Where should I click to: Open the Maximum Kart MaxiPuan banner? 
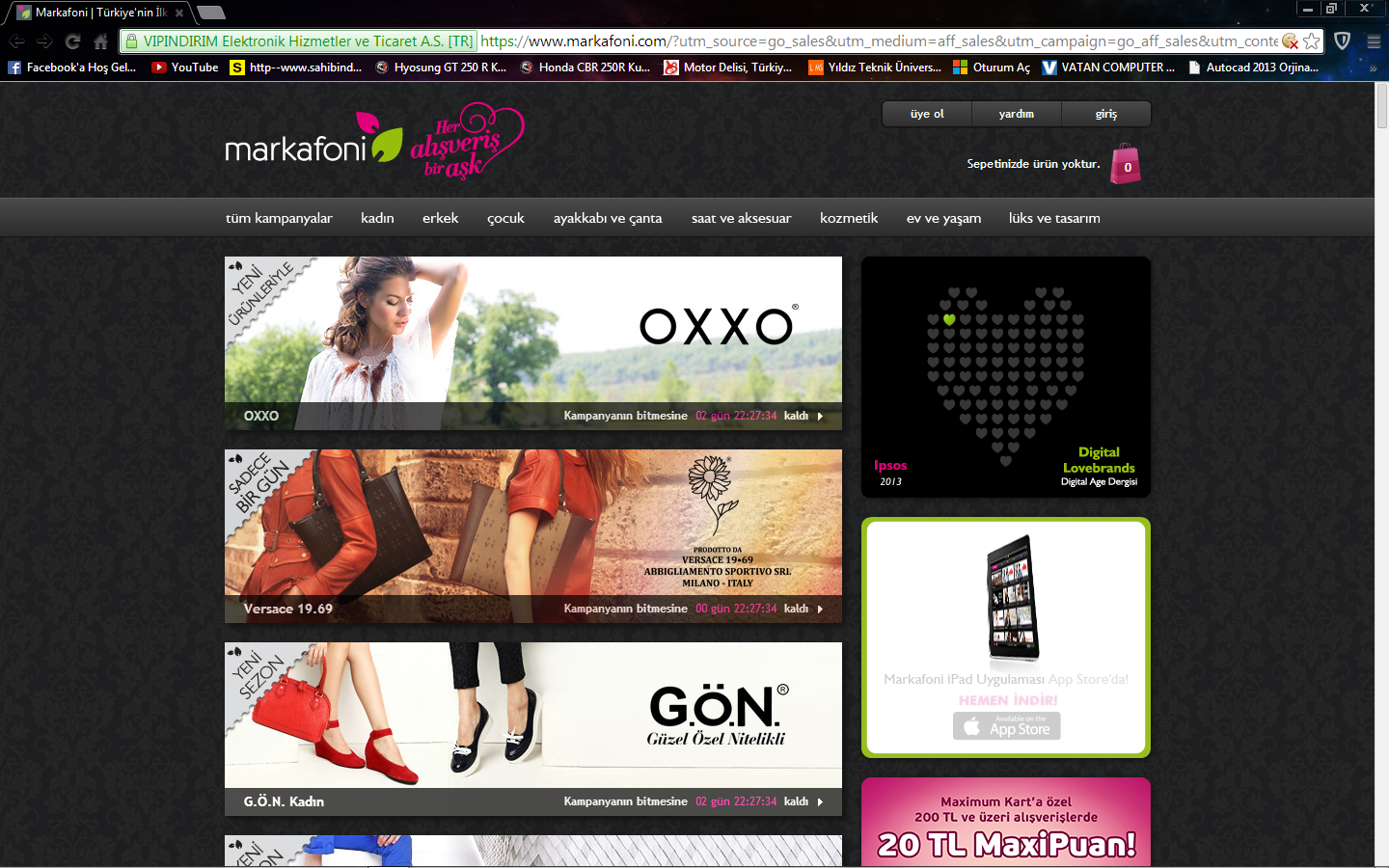click(x=1006, y=822)
